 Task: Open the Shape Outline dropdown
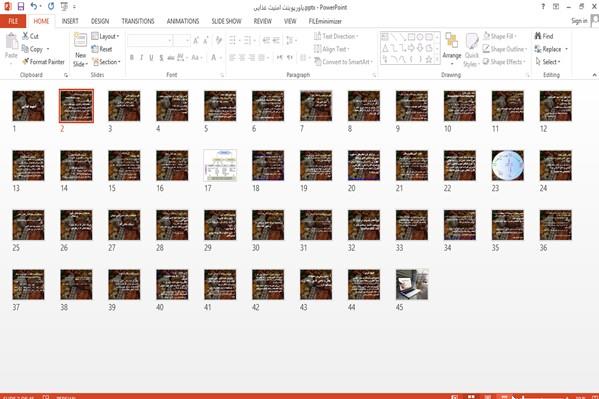505,49
